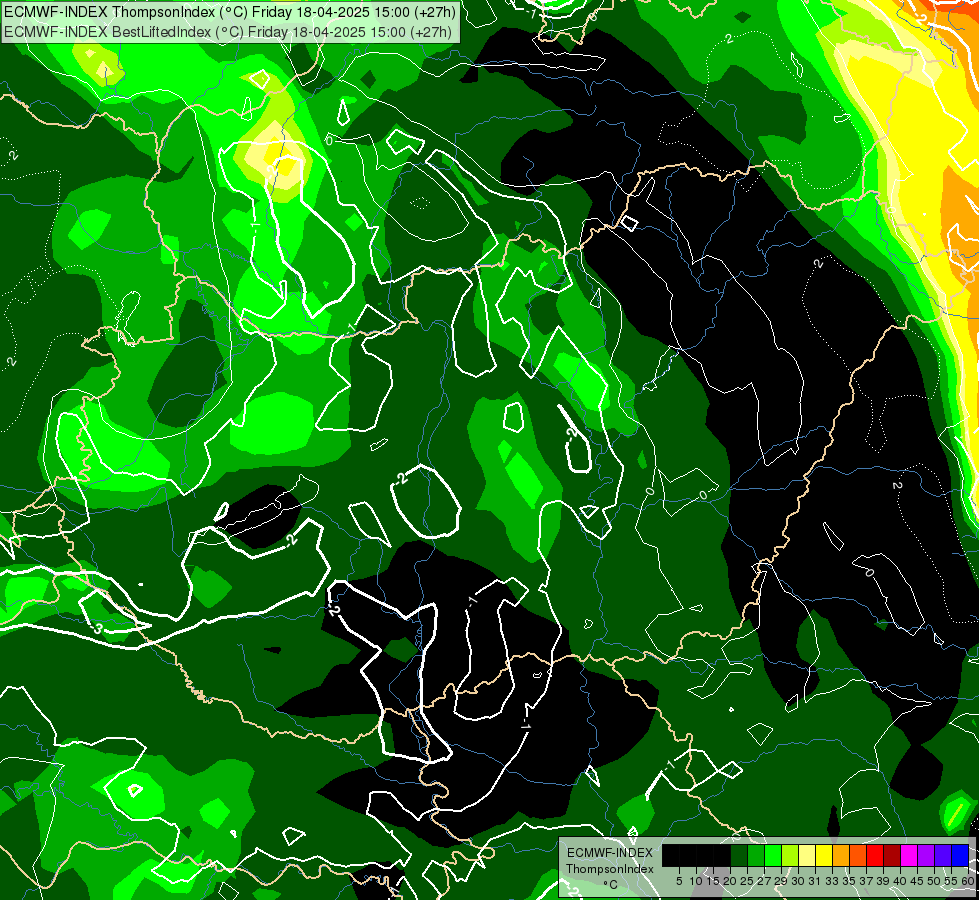The height and width of the screenshot is (900, 979).
Task: Click the medium green 25–27 legend swatch
Action: 756,856
